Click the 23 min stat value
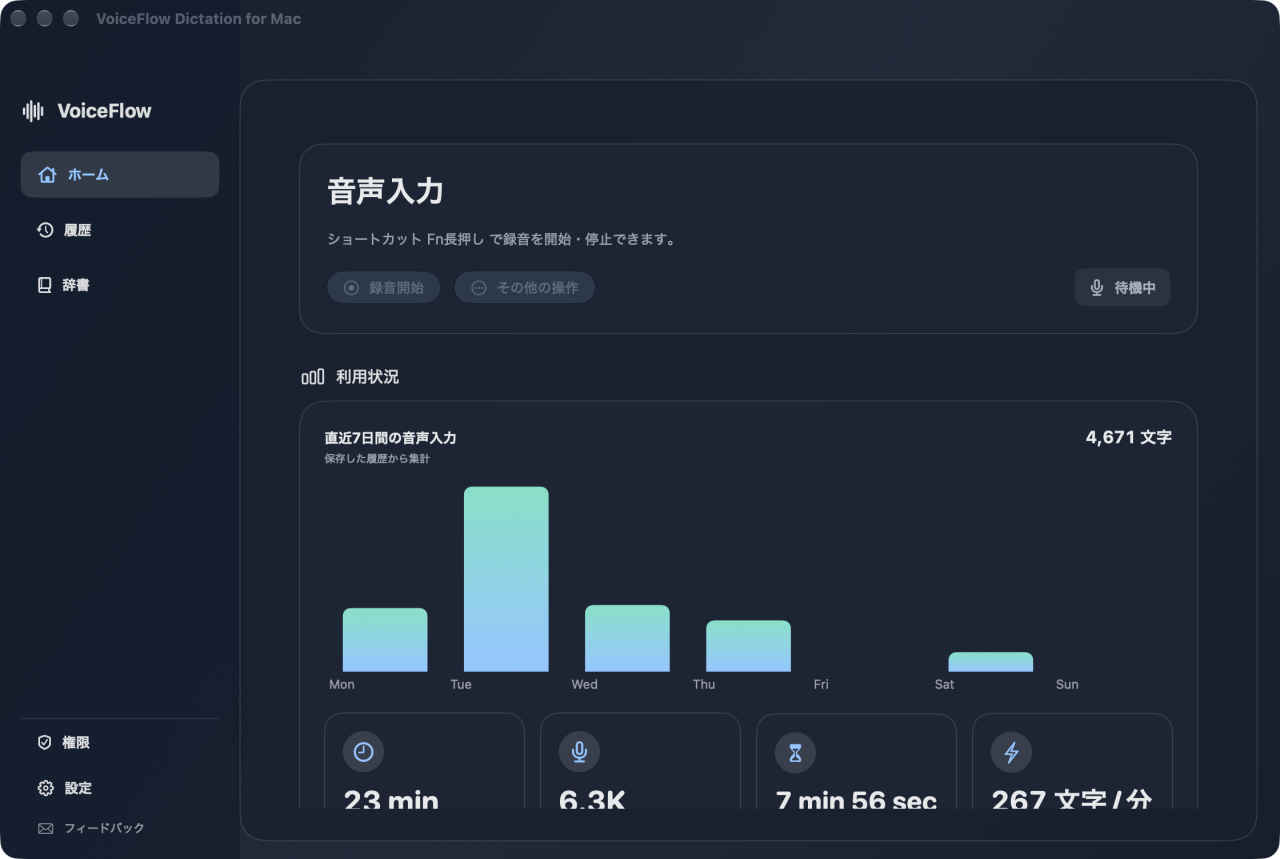1280x859 pixels. tap(391, 800)
